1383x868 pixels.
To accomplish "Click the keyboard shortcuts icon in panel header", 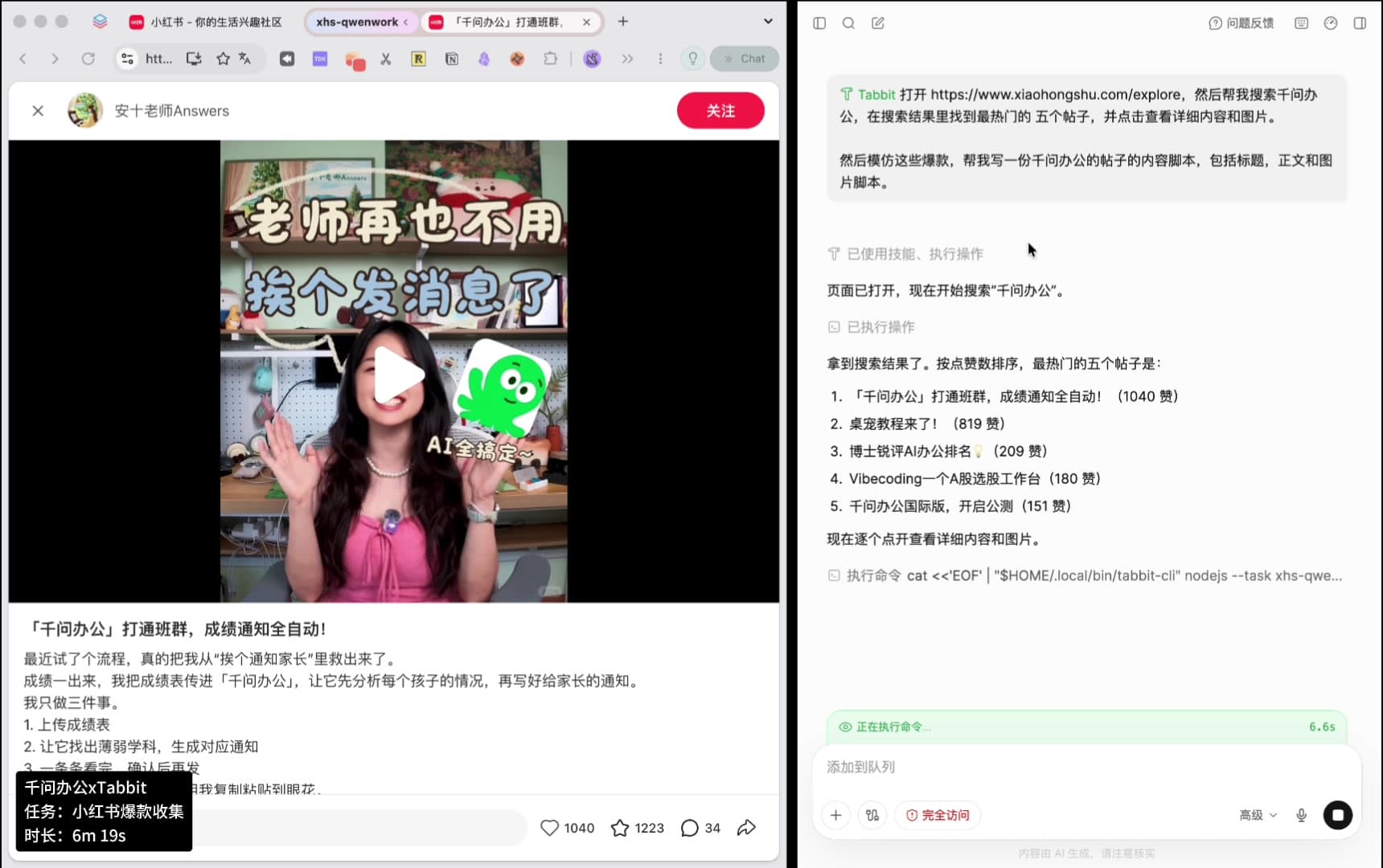I will coord(1301,23).
